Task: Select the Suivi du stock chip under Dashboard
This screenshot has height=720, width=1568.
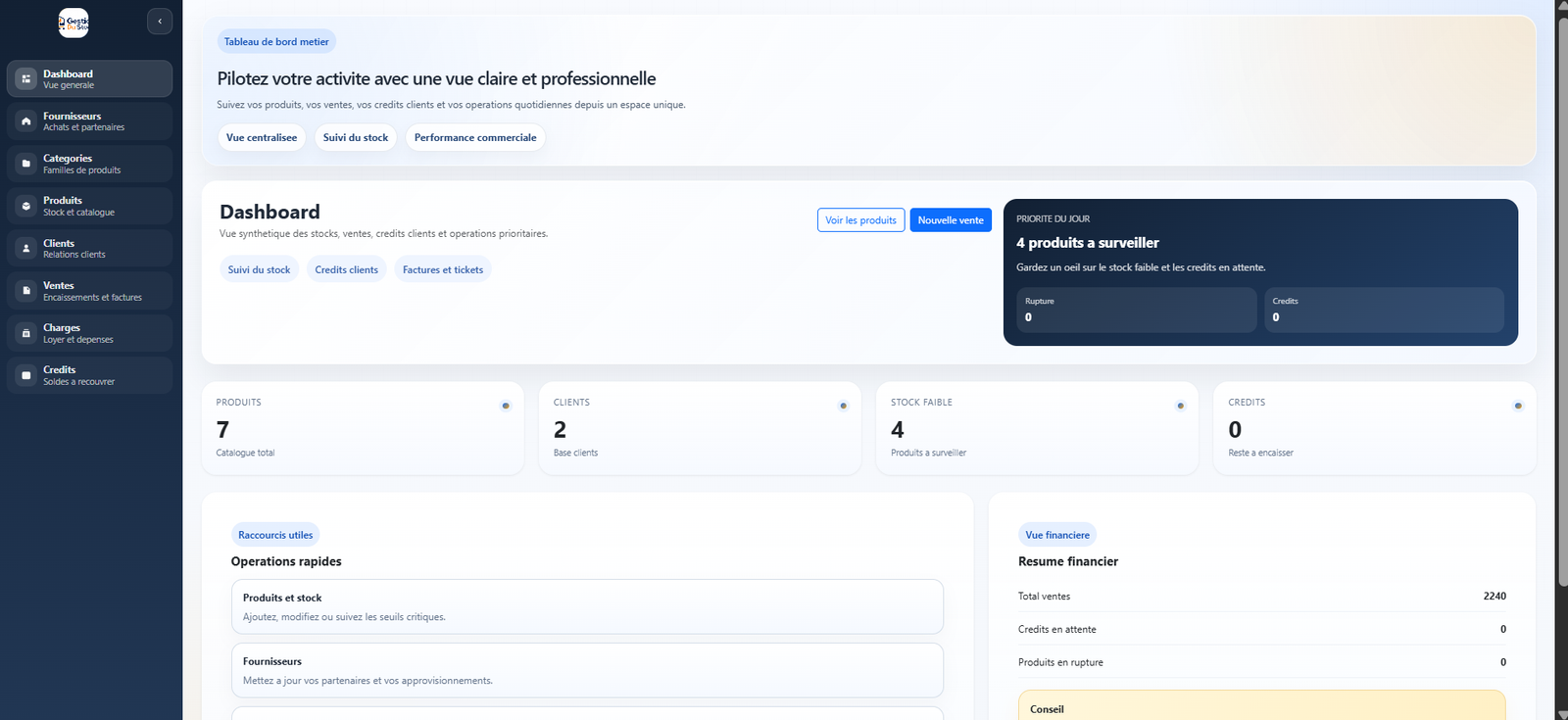Action: [x=259, y=269]
